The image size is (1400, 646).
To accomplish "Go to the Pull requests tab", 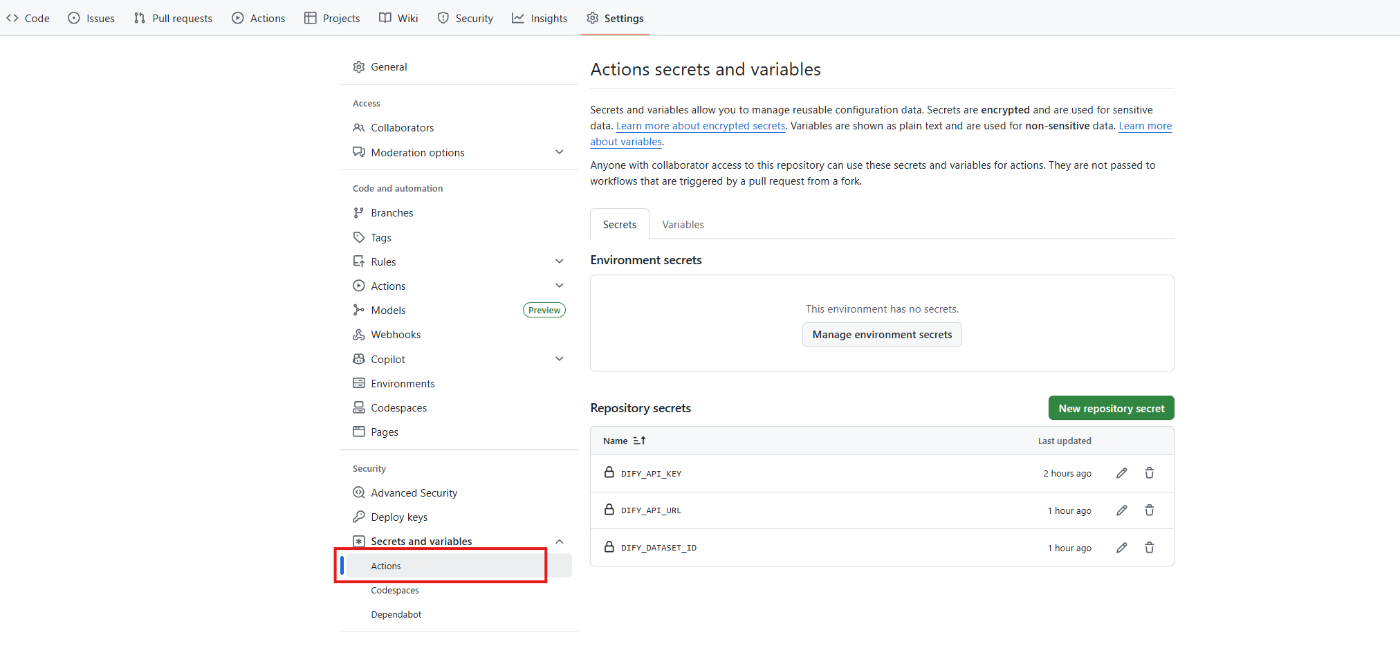I will pyautogui.click(x=173, y=18).
